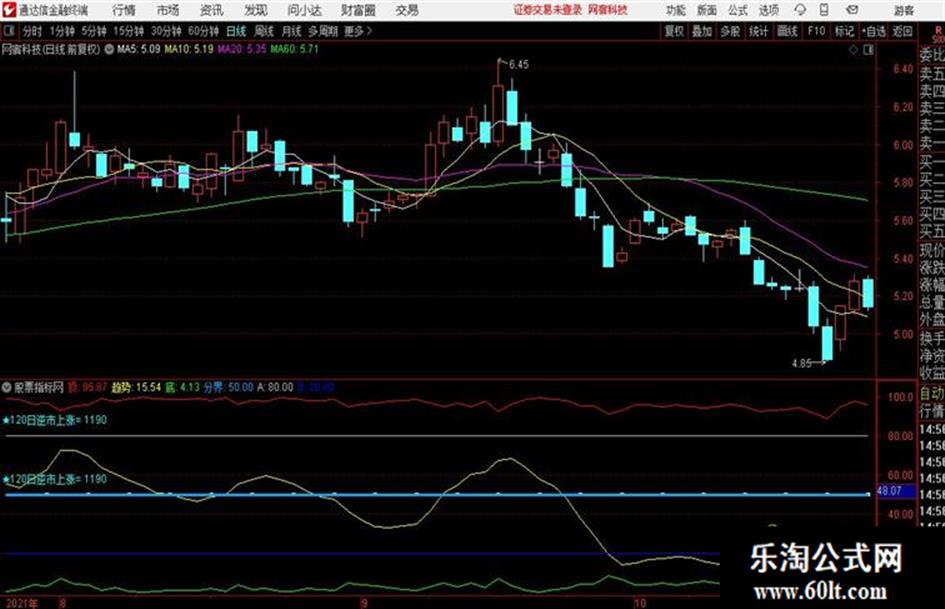945x609 pixels.
Task: Select the 周线 weekly period tab
Action: click(x=264, y=31)
